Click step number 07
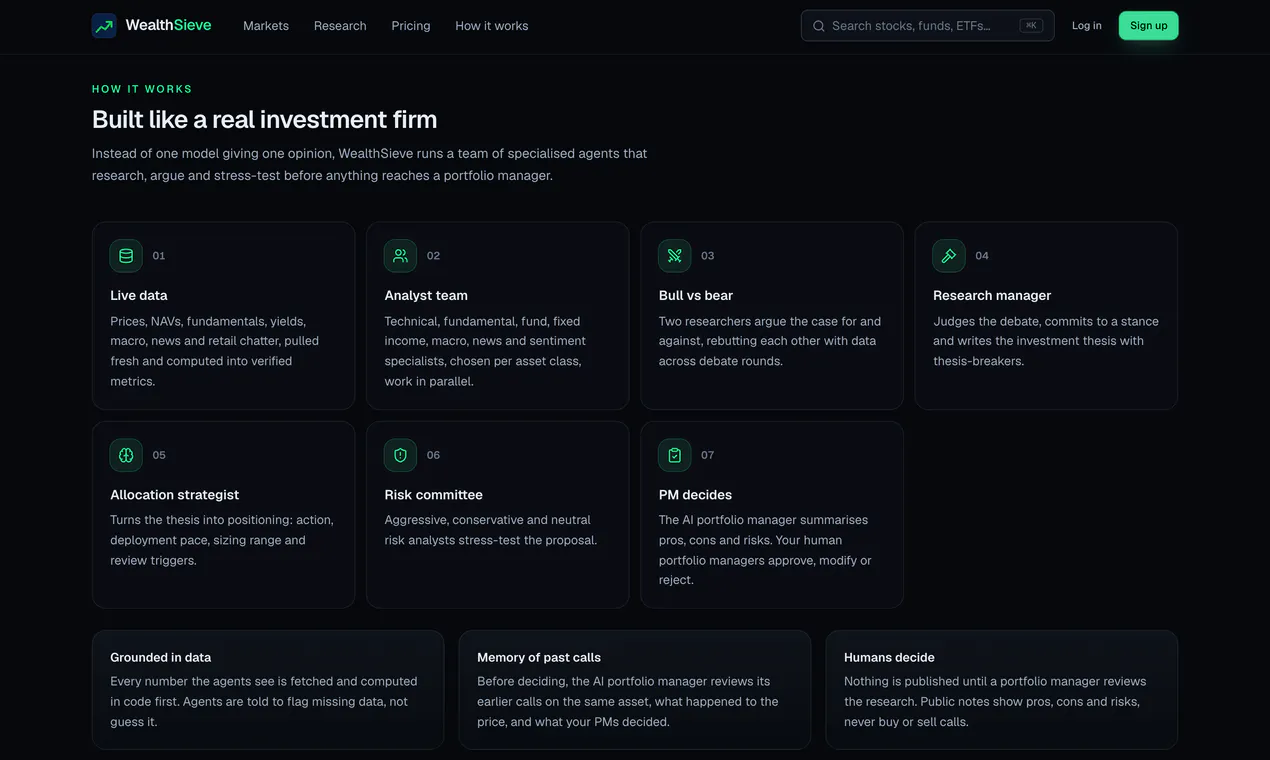The height and width of the screenshot is (760, 1270). click(x=708, y=455)
